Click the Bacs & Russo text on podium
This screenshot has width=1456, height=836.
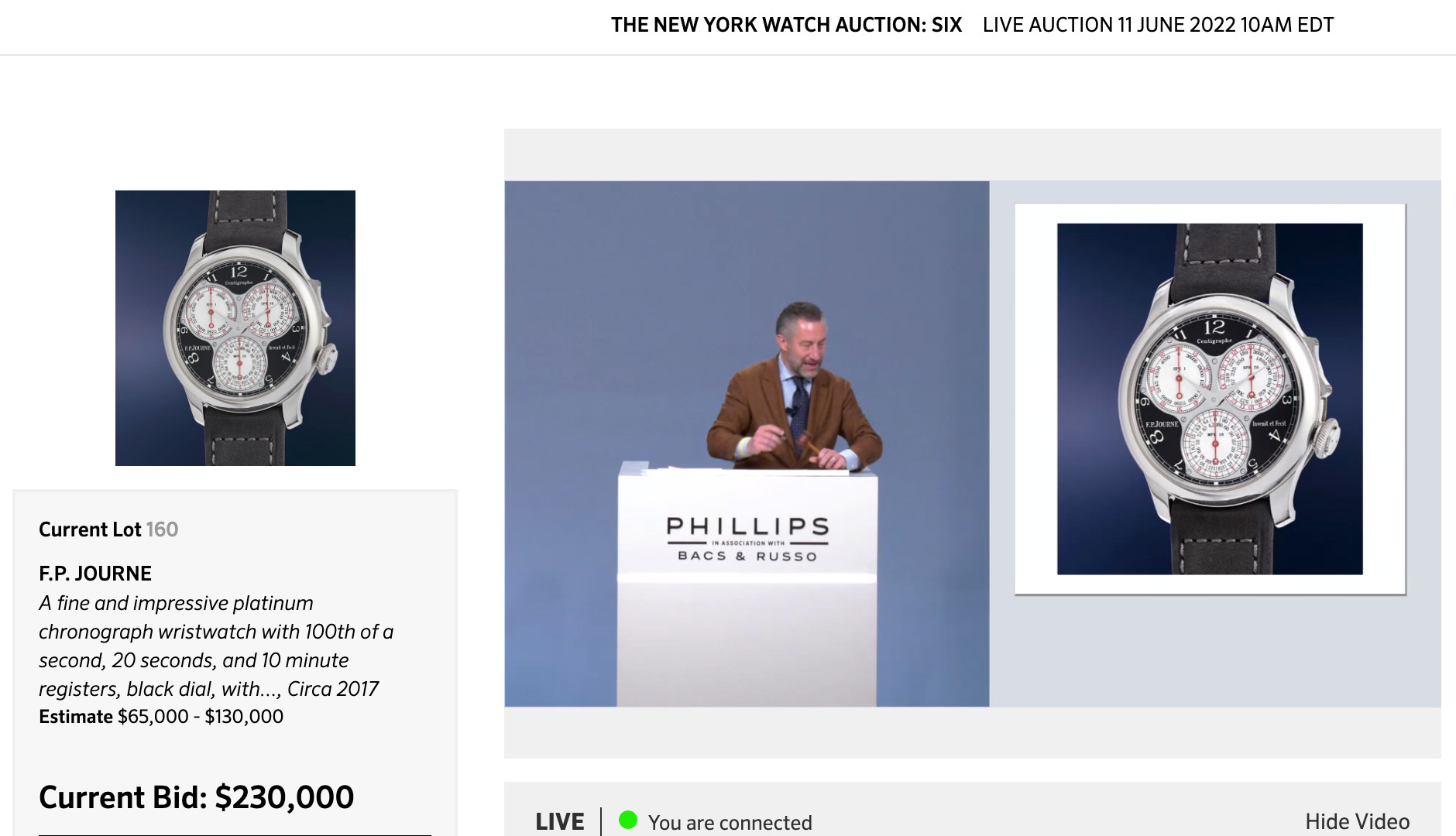(x=747, y=556)
